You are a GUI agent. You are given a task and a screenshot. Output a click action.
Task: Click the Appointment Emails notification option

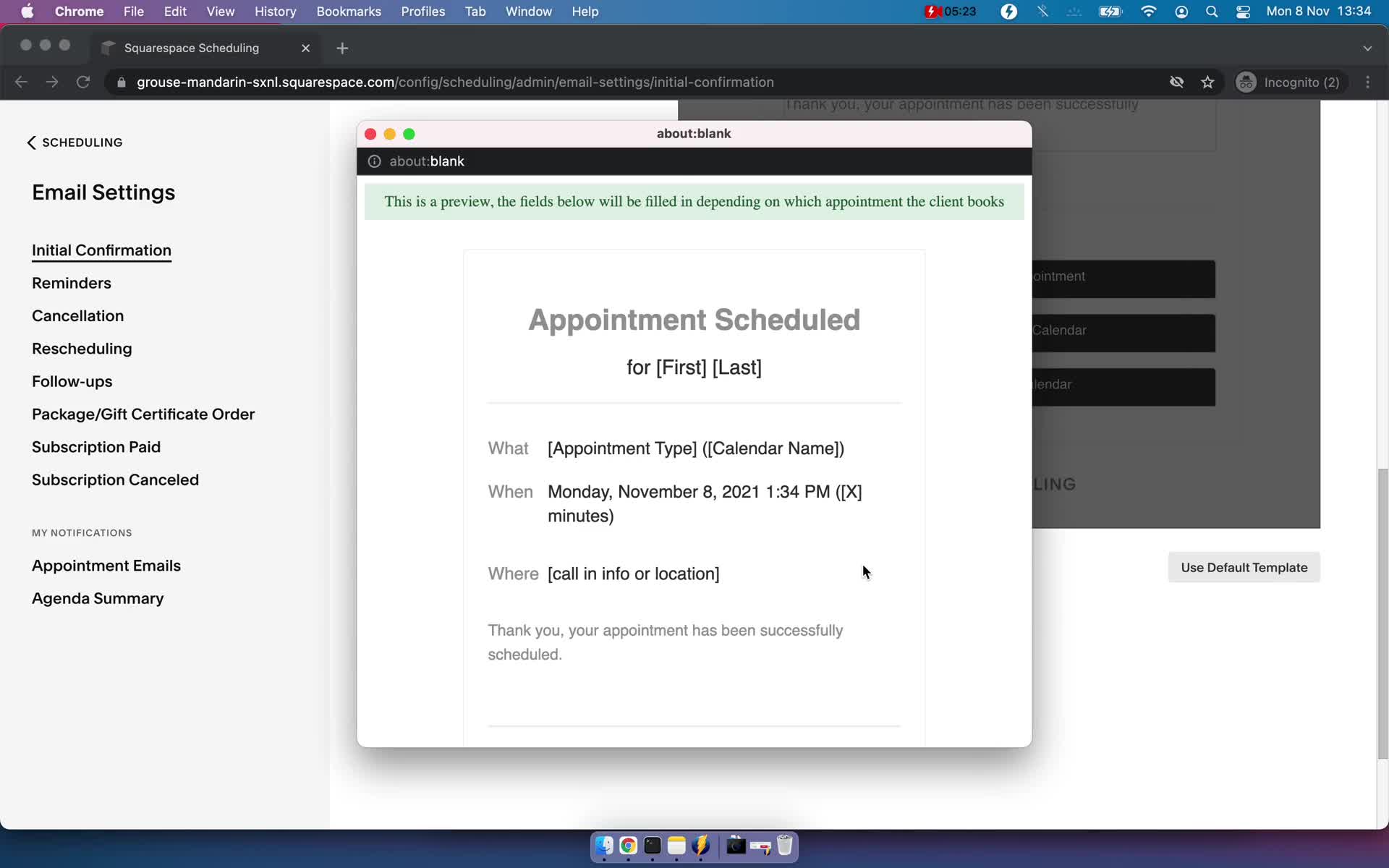(x=106, y=565)
